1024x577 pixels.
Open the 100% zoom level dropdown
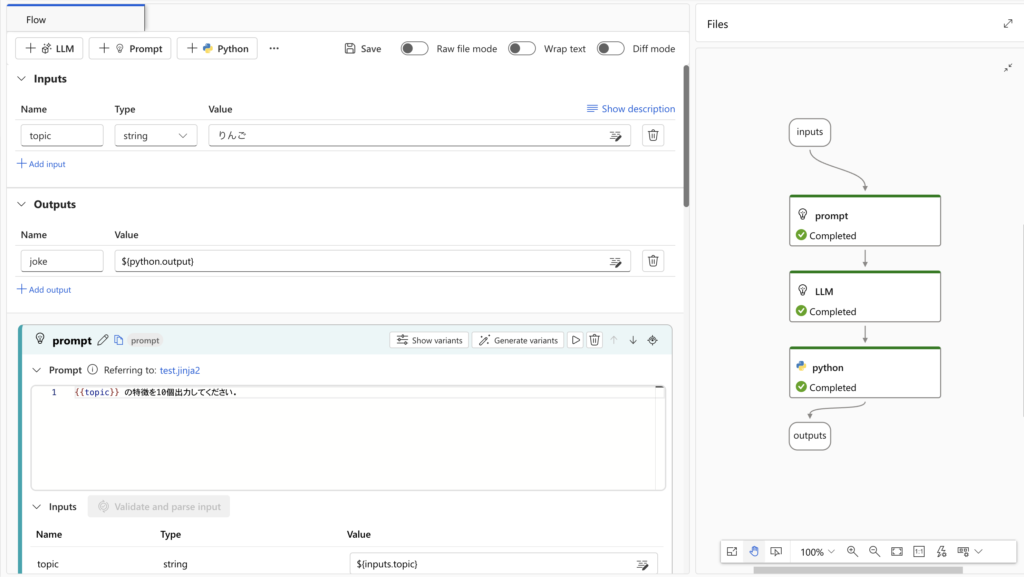(817, 552)
